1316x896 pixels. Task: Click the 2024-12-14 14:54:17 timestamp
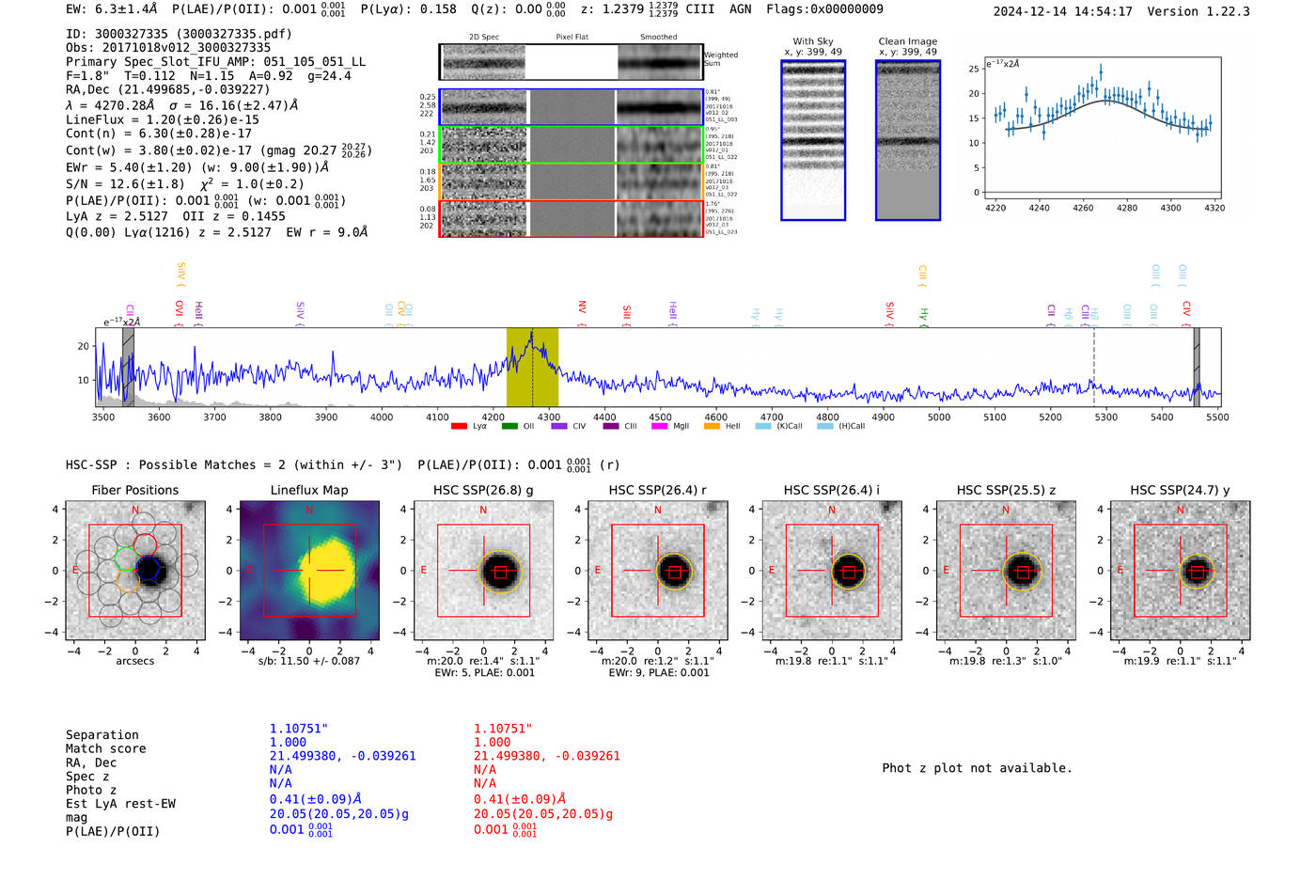tap(1063, 11)
